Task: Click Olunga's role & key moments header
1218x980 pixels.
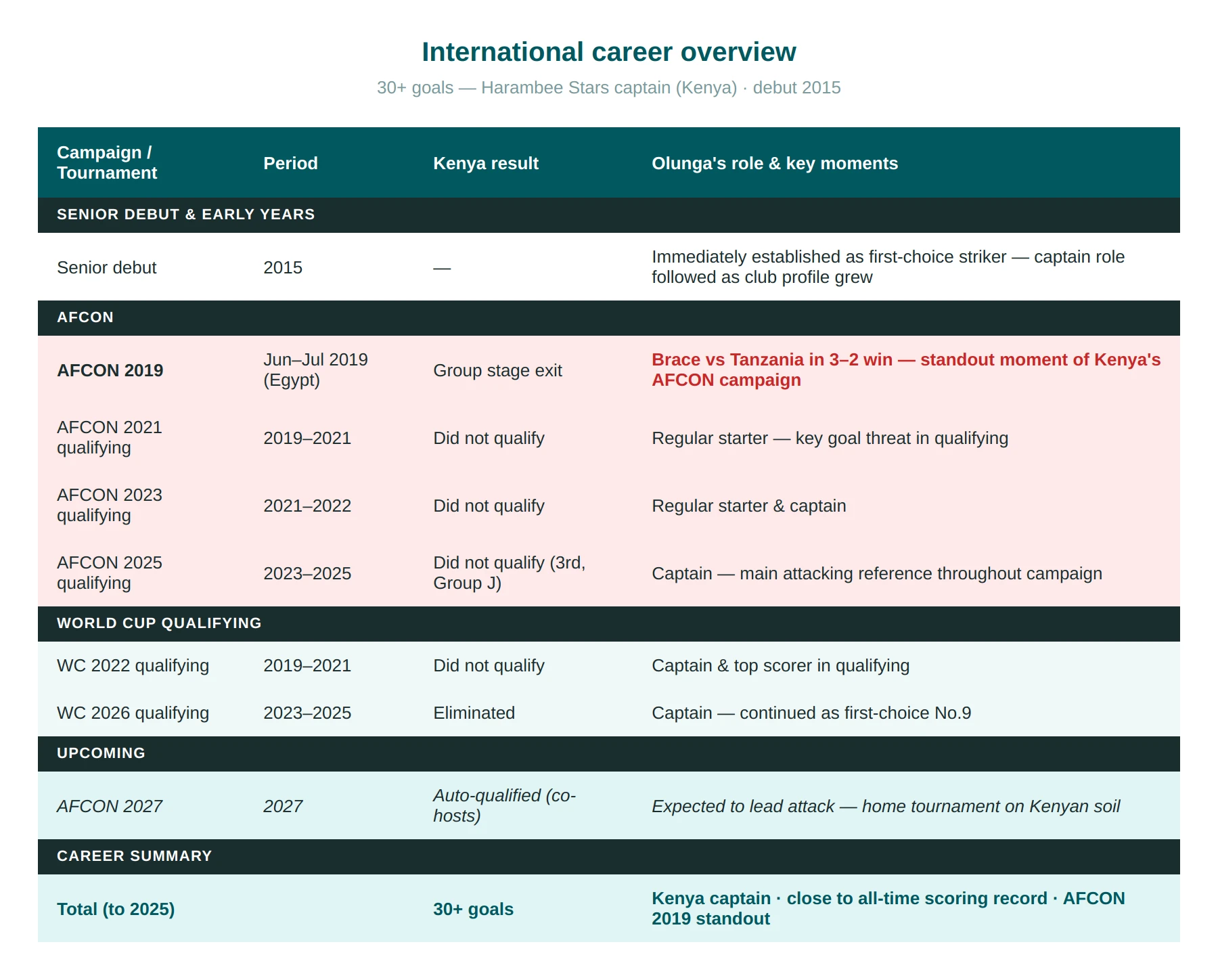Action: (774, 163)
